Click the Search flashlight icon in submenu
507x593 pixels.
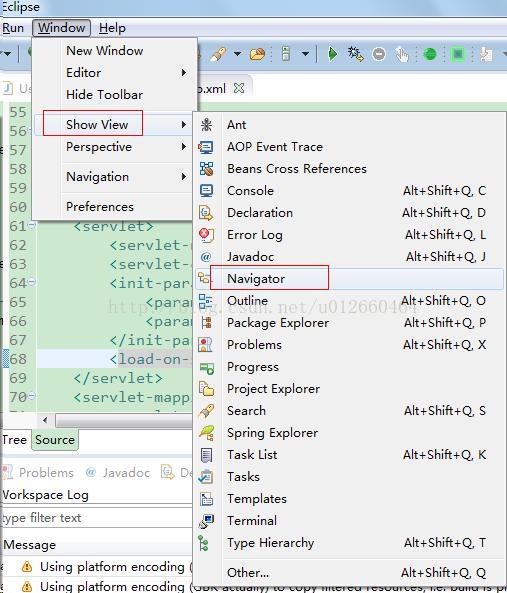point(206,411)
